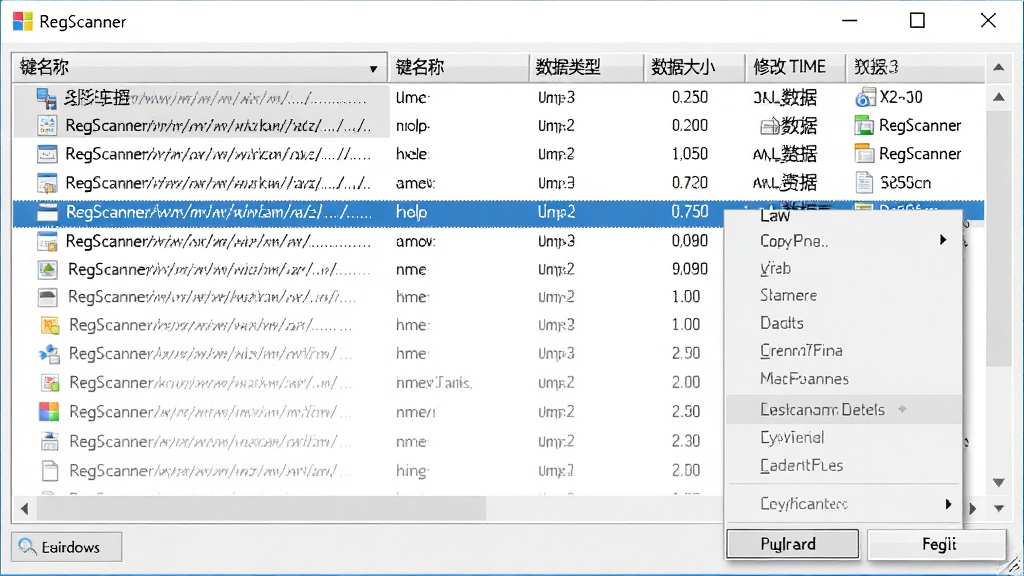Sort by the 数据类型 column header
1024x576 pixels.
click(586, 67)
